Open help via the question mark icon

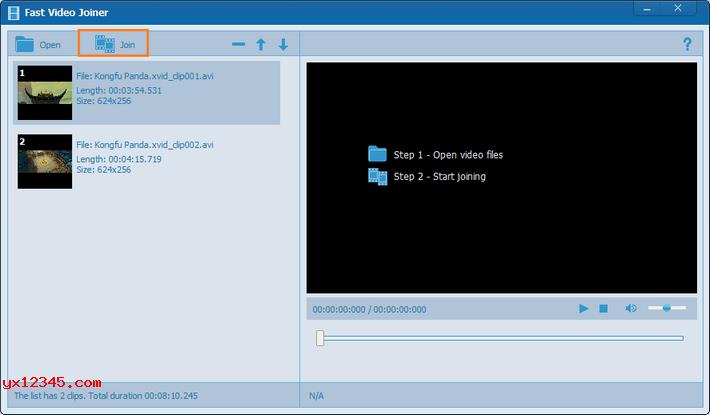click(687, 44)
